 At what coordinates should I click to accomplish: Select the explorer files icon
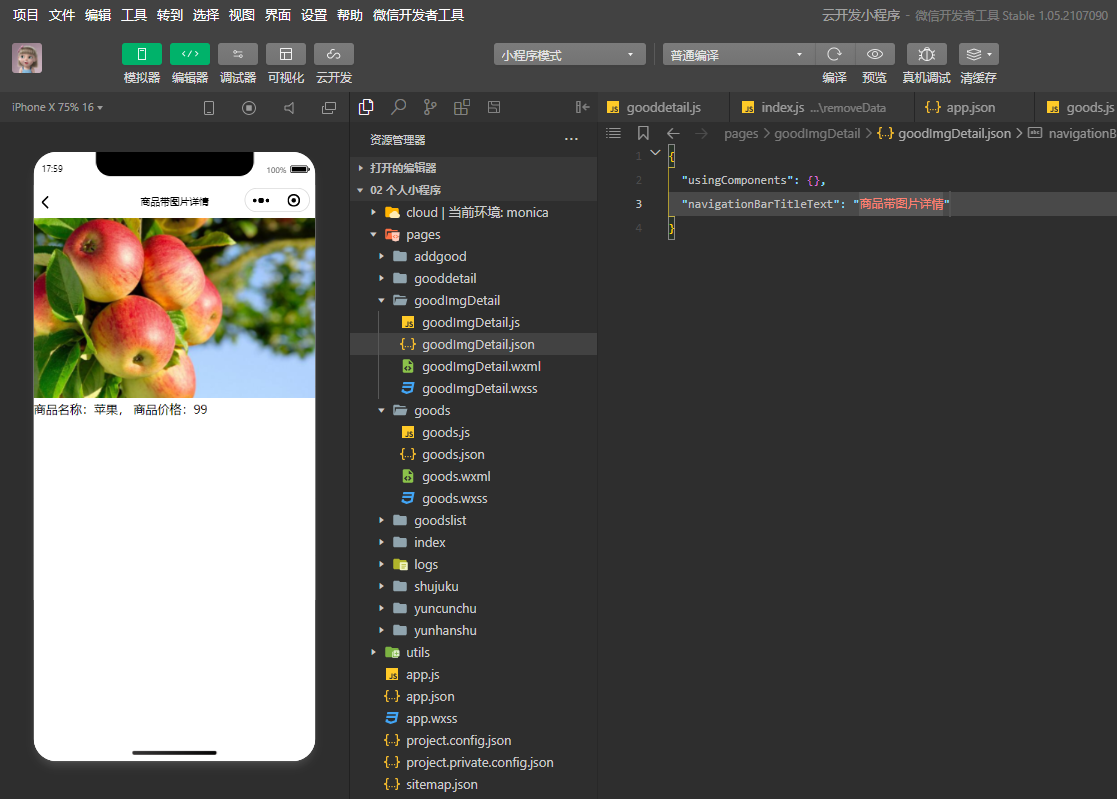coord(366,108)
